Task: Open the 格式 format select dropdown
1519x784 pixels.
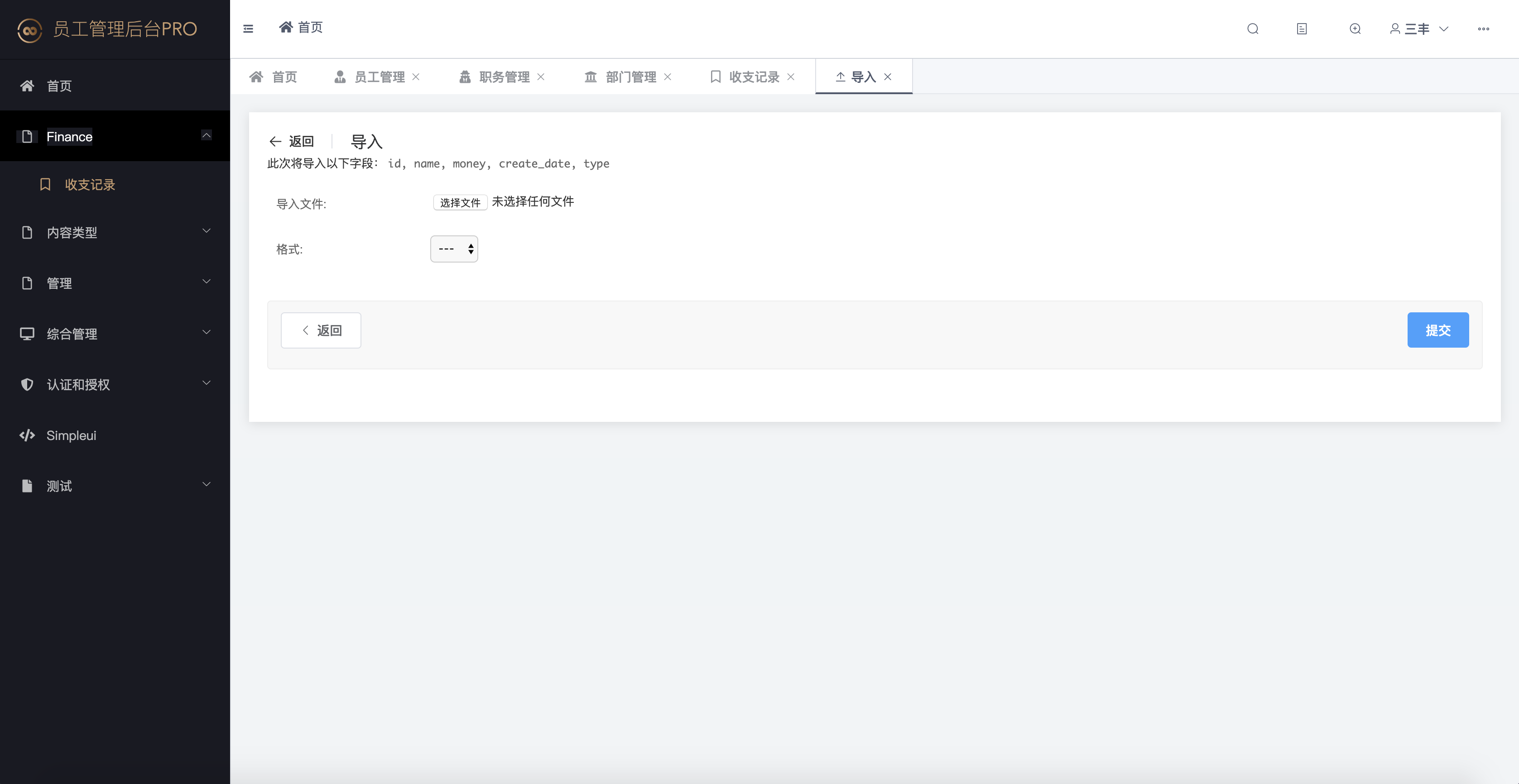Action: 454,249
